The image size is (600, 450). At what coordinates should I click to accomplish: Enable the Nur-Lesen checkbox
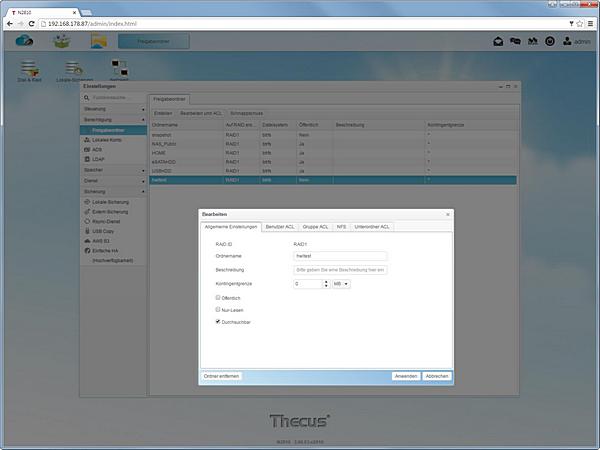coord(218,310)
